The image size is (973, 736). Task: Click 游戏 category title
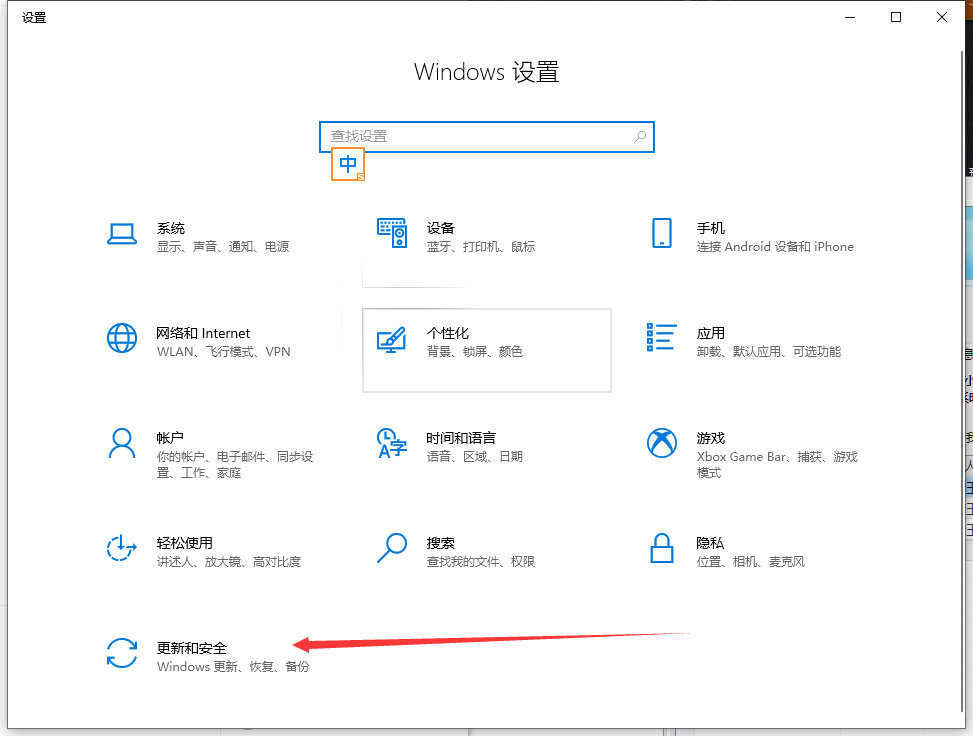click(x=711, y=438)
